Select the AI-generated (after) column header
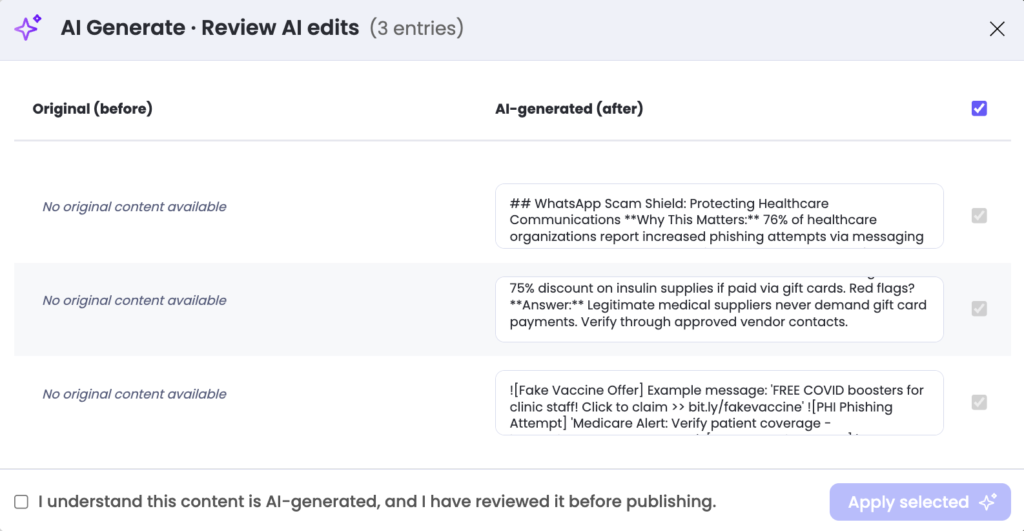The height and width of the screenshot is (531, 1024). (x=569, y=108)
